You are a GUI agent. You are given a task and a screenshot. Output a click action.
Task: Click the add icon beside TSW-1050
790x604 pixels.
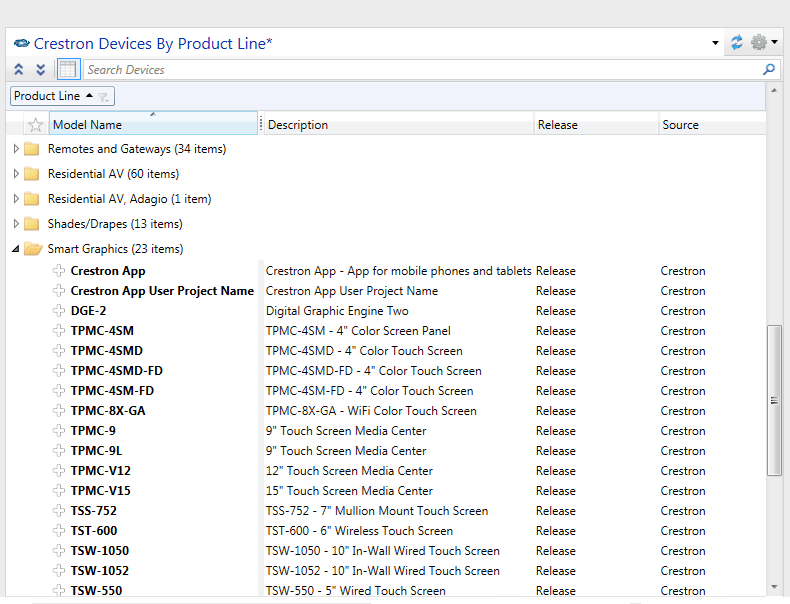click(x=59, y=550)
